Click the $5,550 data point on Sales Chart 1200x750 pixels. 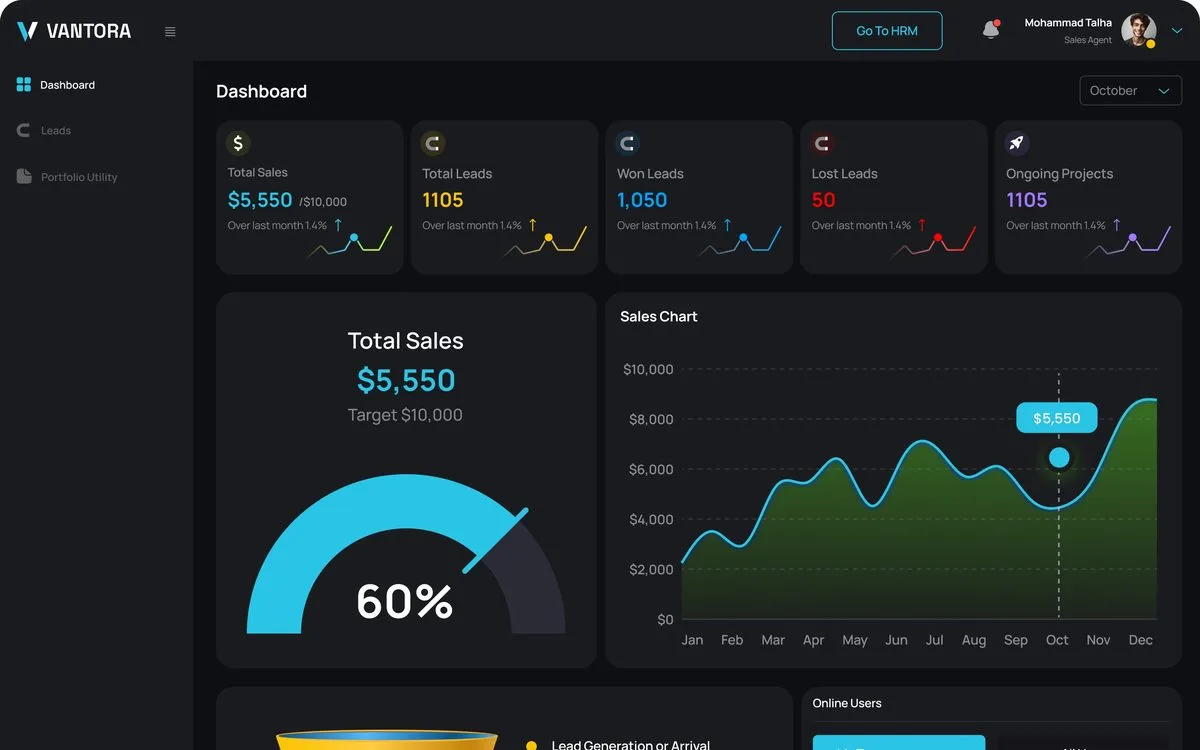click(1059, 458)
